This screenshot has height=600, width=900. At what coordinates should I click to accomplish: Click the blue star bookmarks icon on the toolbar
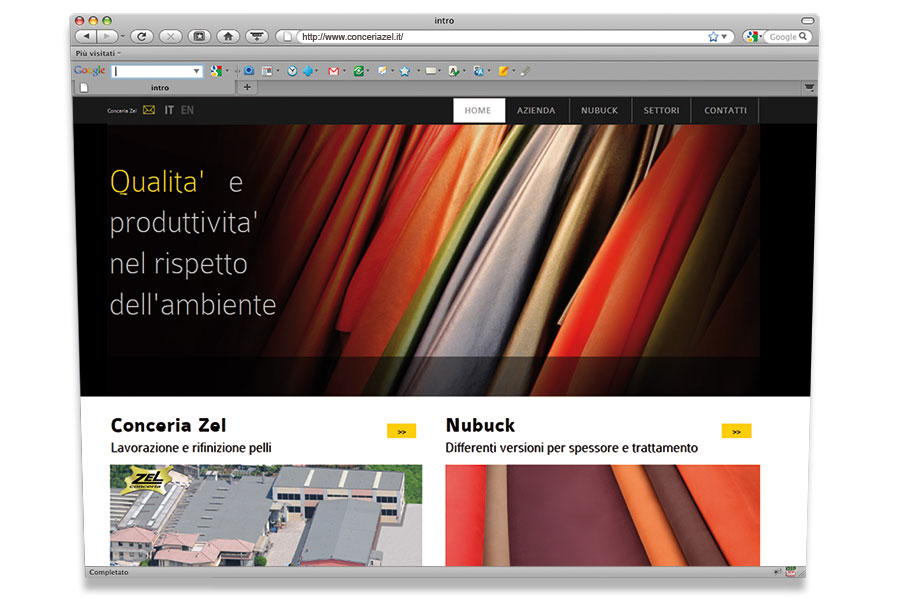[405, 71]
